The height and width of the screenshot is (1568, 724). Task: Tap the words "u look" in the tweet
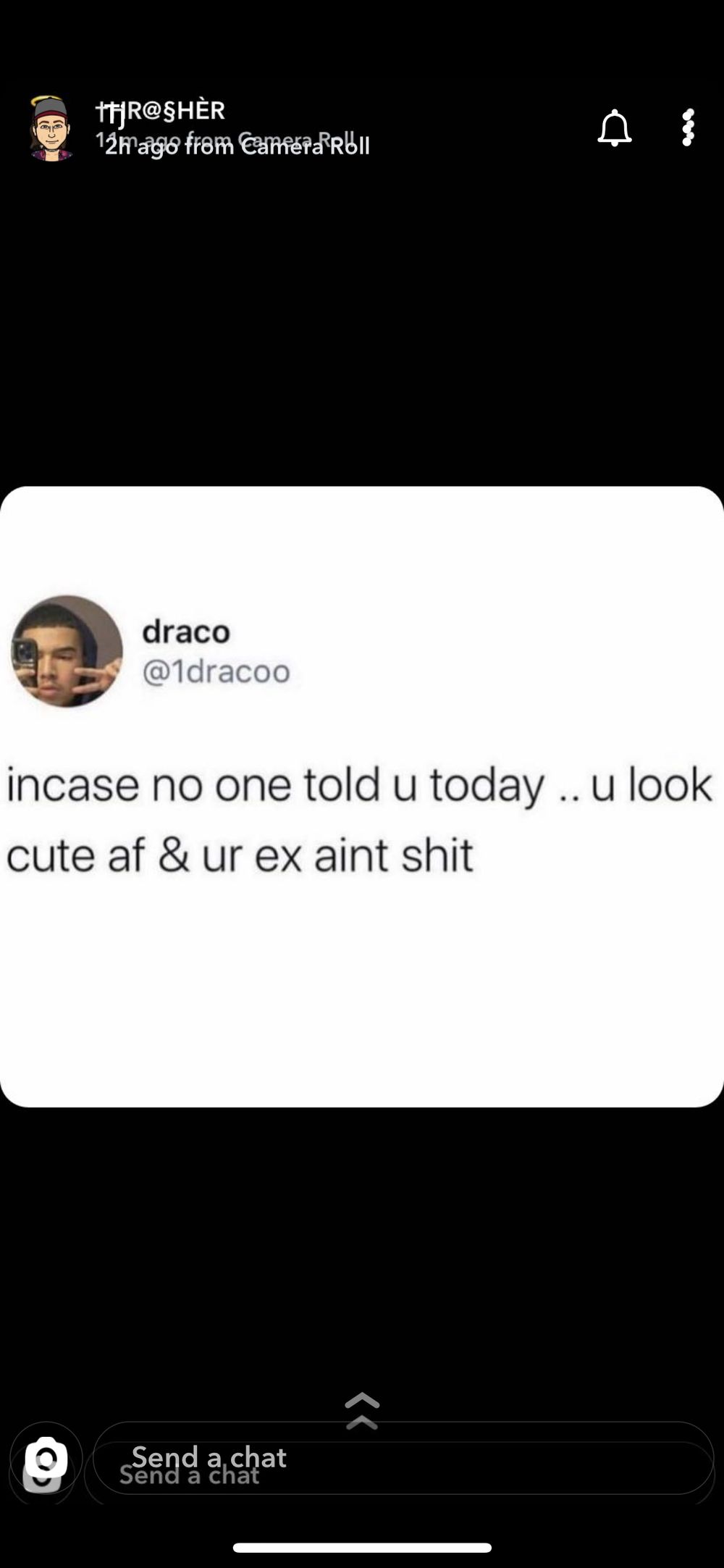pyautogui.click(x=652, y=784)
